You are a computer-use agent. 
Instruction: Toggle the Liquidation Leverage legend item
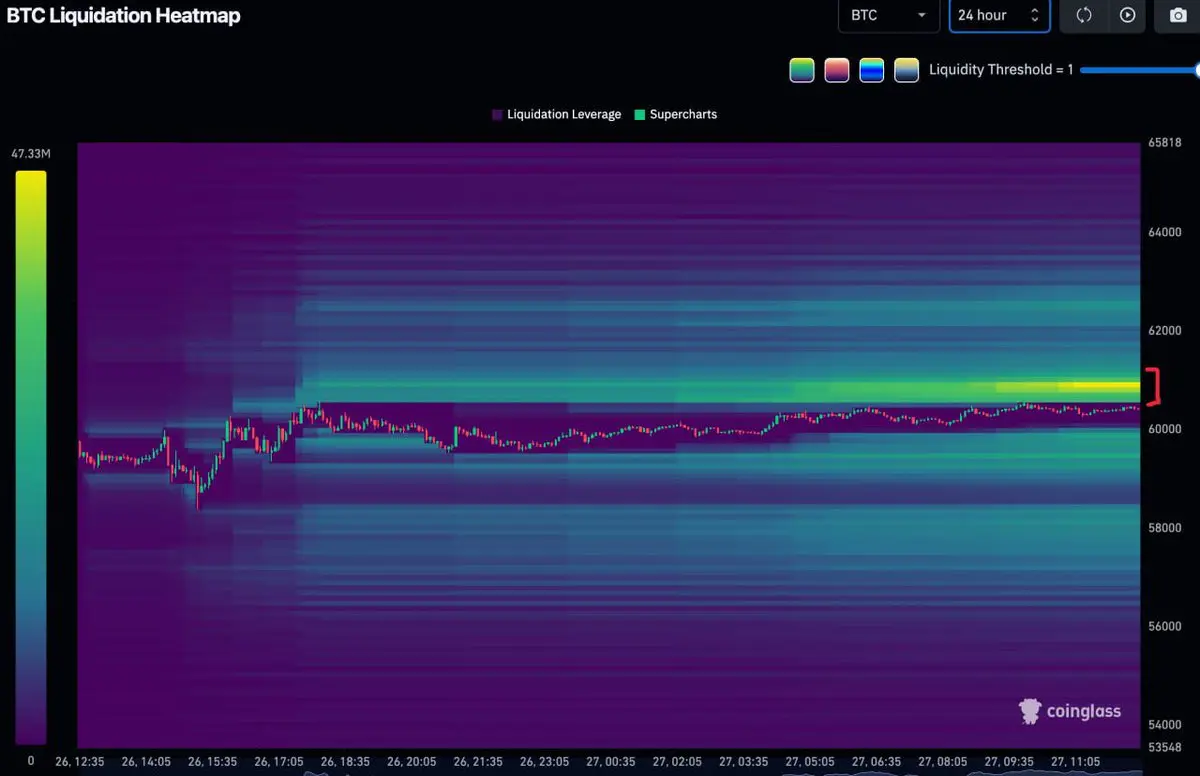(x=557, y=114)
